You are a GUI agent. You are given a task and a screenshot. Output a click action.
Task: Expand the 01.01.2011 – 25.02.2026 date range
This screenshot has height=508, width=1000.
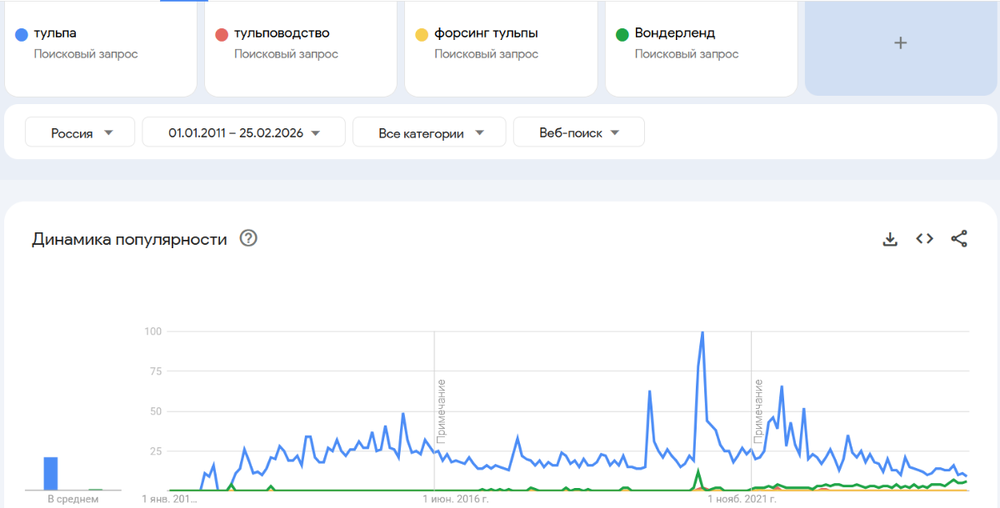point(244,132)
